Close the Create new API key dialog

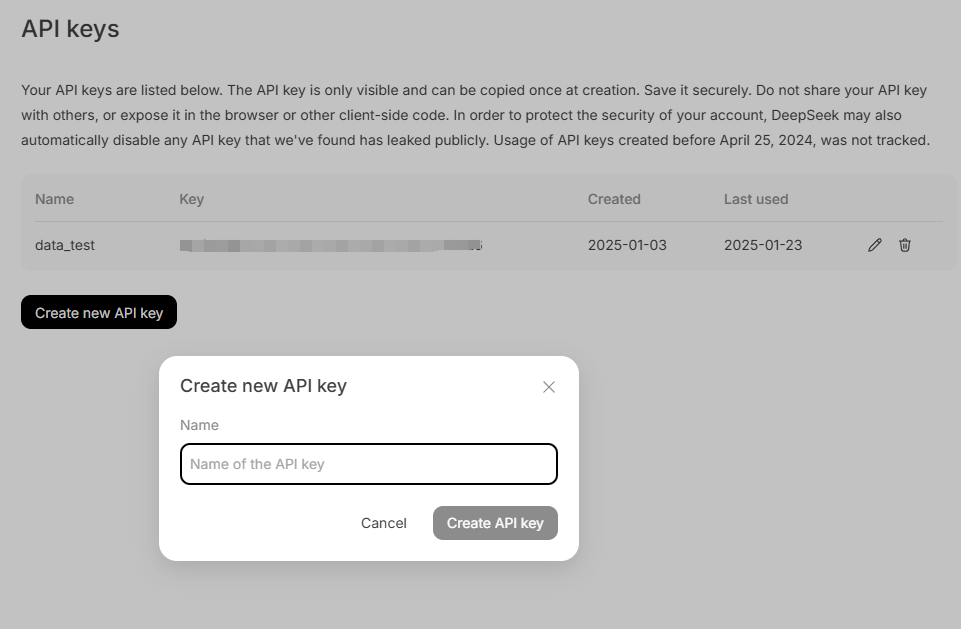548,387
